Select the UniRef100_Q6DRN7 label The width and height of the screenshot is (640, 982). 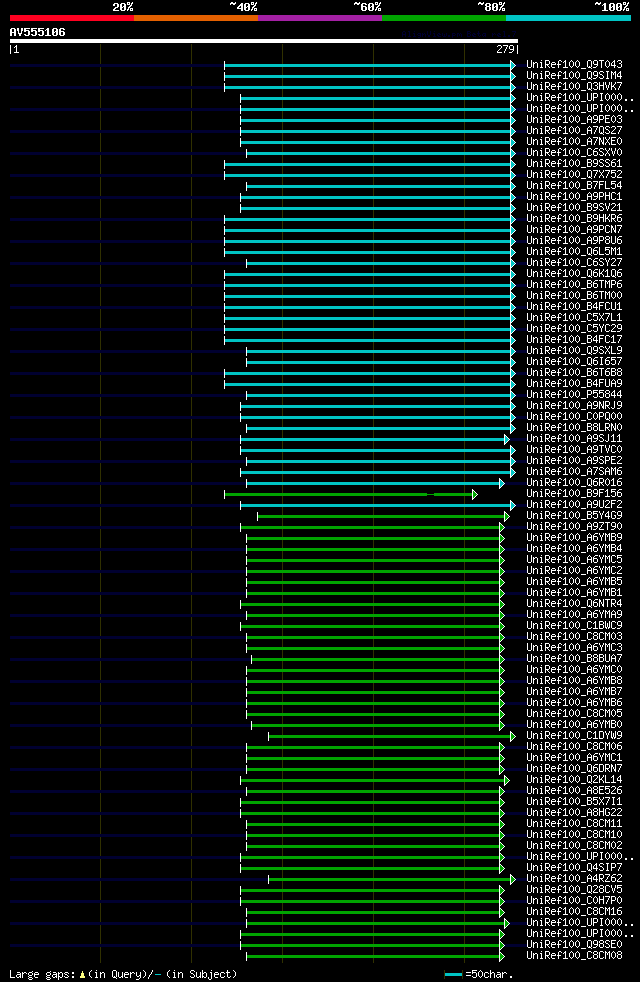tap(574, 769)
